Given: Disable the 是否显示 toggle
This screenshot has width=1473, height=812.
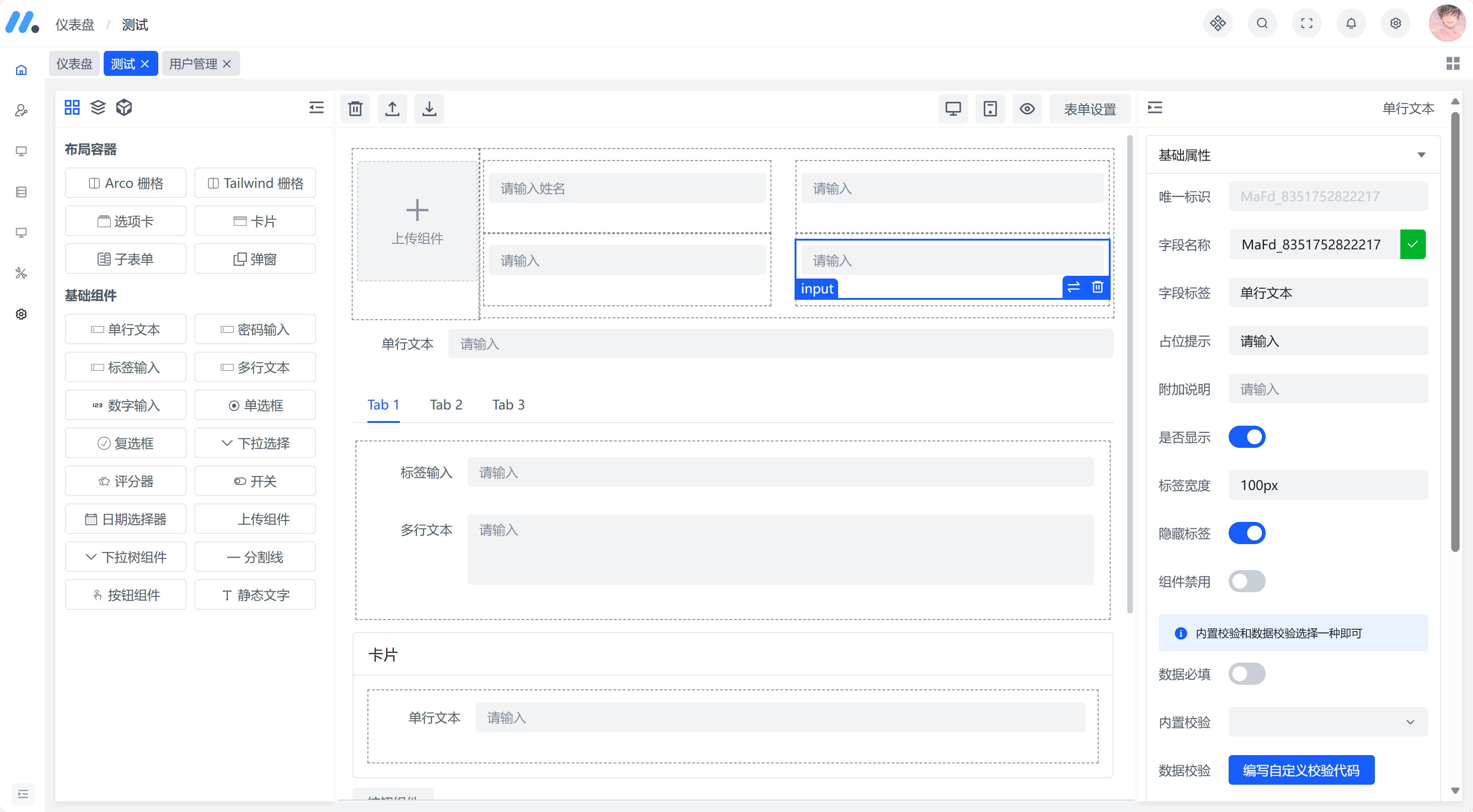Looking at the screenshot, I should click(1247, 437).
